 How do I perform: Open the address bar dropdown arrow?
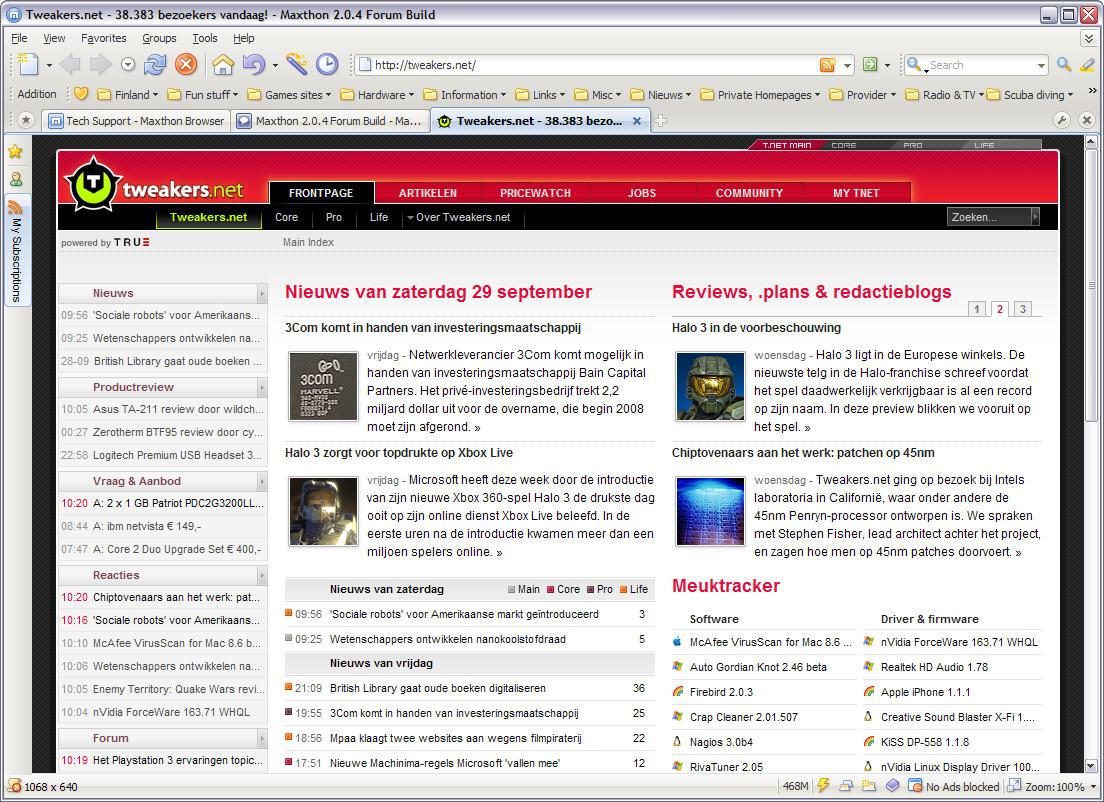pos(847,65)
